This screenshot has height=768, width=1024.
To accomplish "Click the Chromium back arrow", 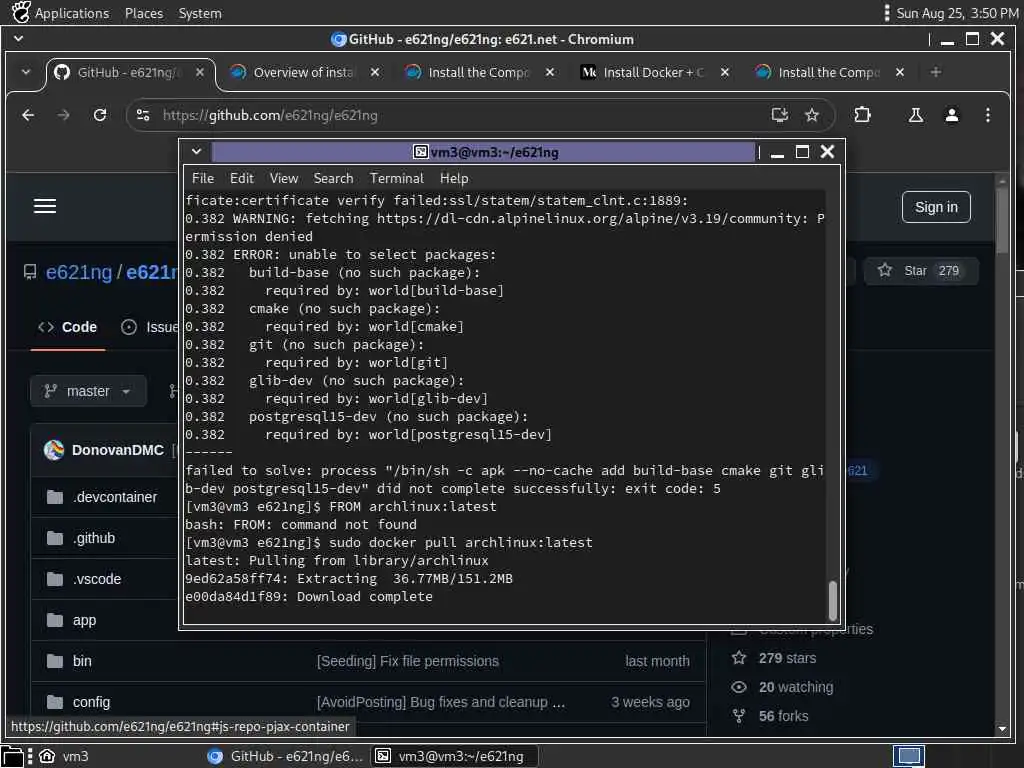I will pyautogui.click(x=28, y=116).
